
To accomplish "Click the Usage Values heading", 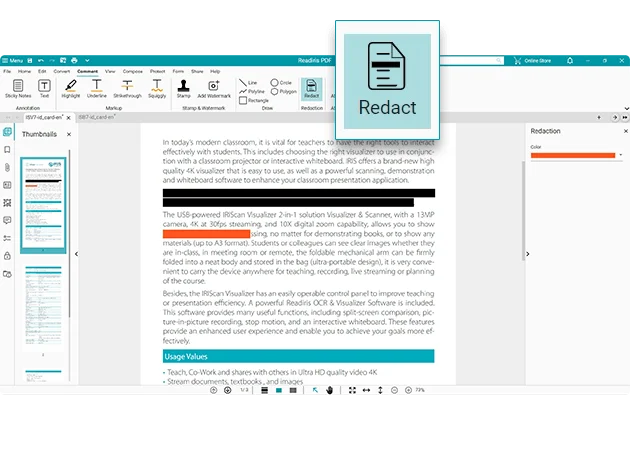I will (298, 356).
